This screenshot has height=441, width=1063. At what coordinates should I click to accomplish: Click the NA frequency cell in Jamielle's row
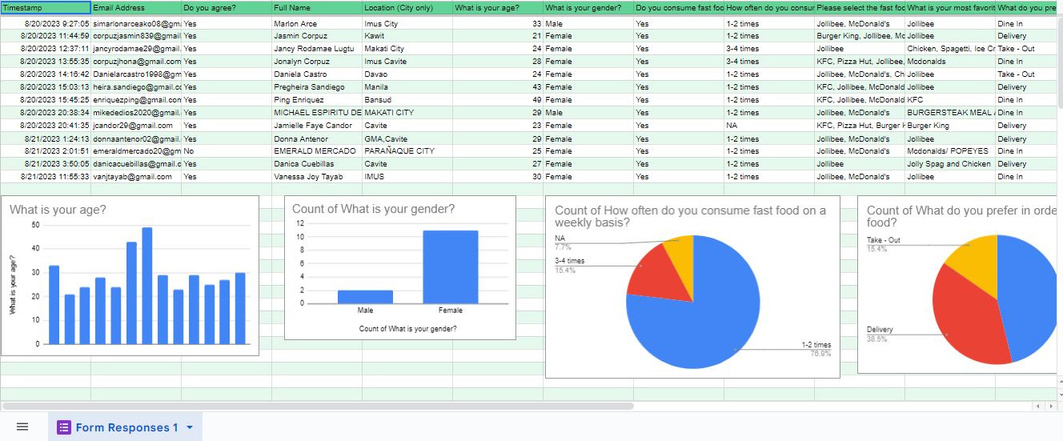tap(769, 125)
